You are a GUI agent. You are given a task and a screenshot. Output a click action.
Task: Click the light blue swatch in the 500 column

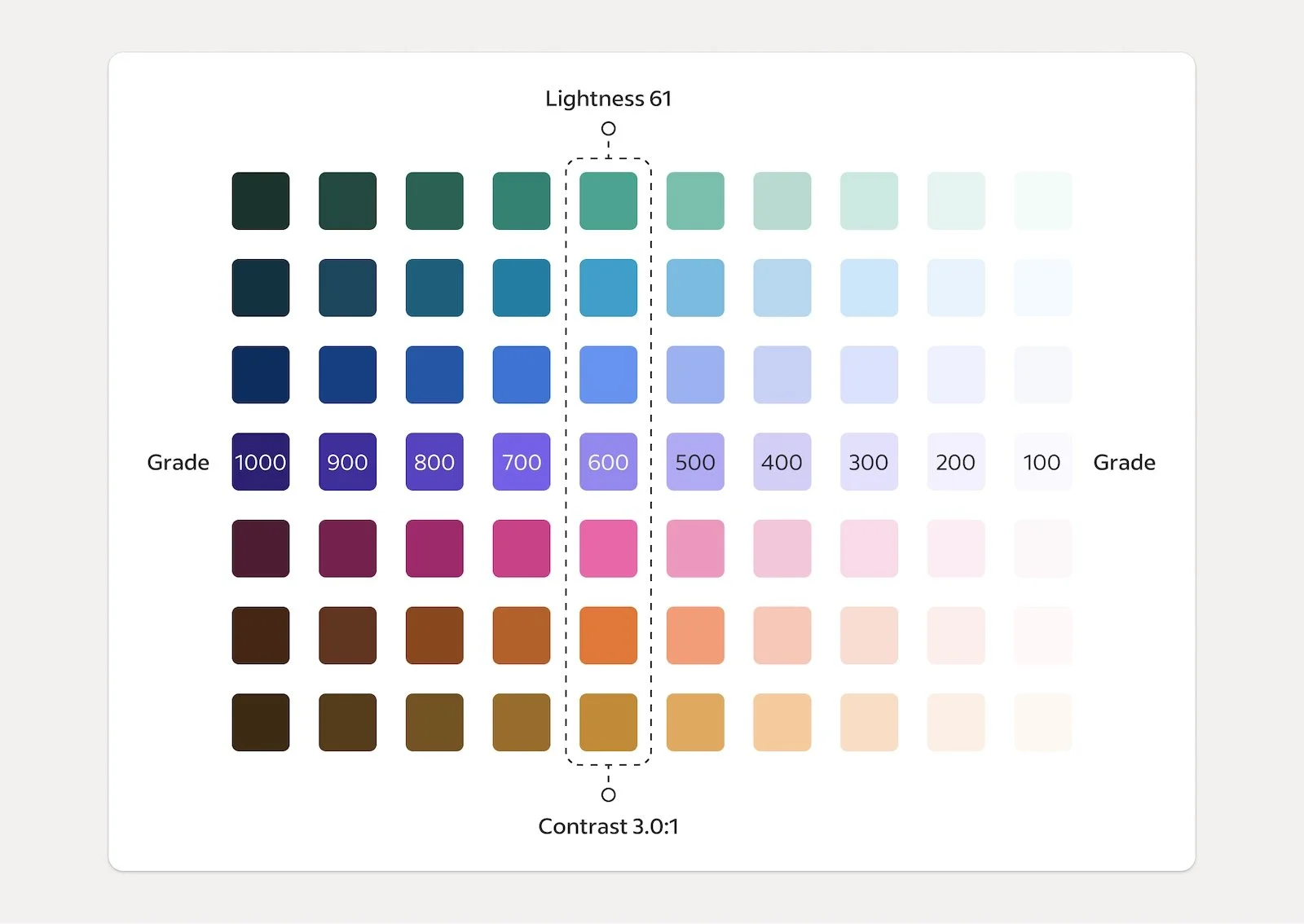pyautogui.click(x=695, y=288)
